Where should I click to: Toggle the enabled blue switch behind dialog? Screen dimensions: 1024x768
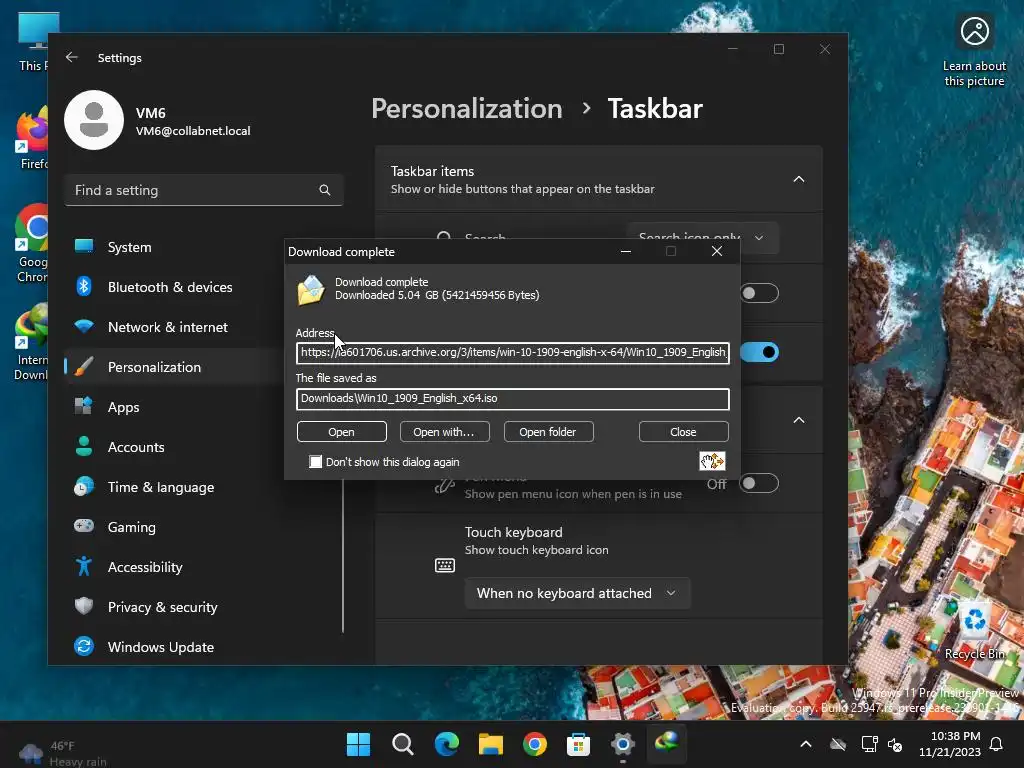tap(760, 353)
